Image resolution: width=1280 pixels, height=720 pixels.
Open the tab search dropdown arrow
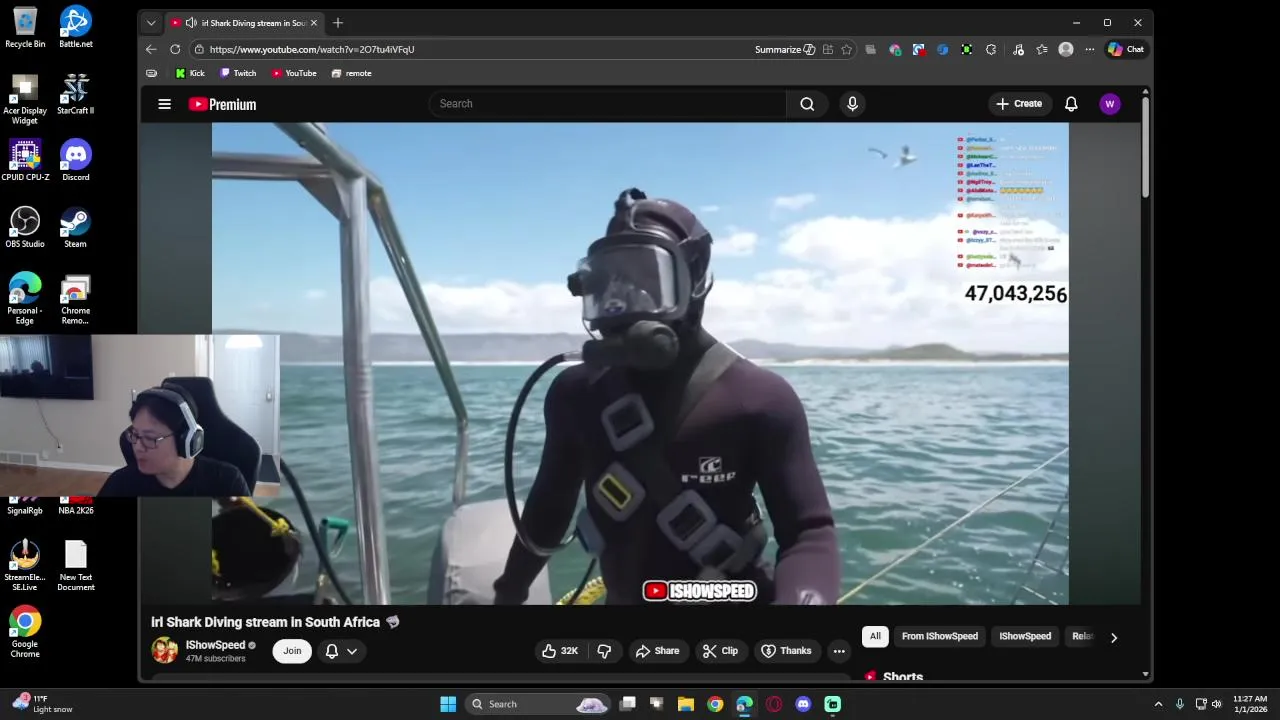(151, 23)
